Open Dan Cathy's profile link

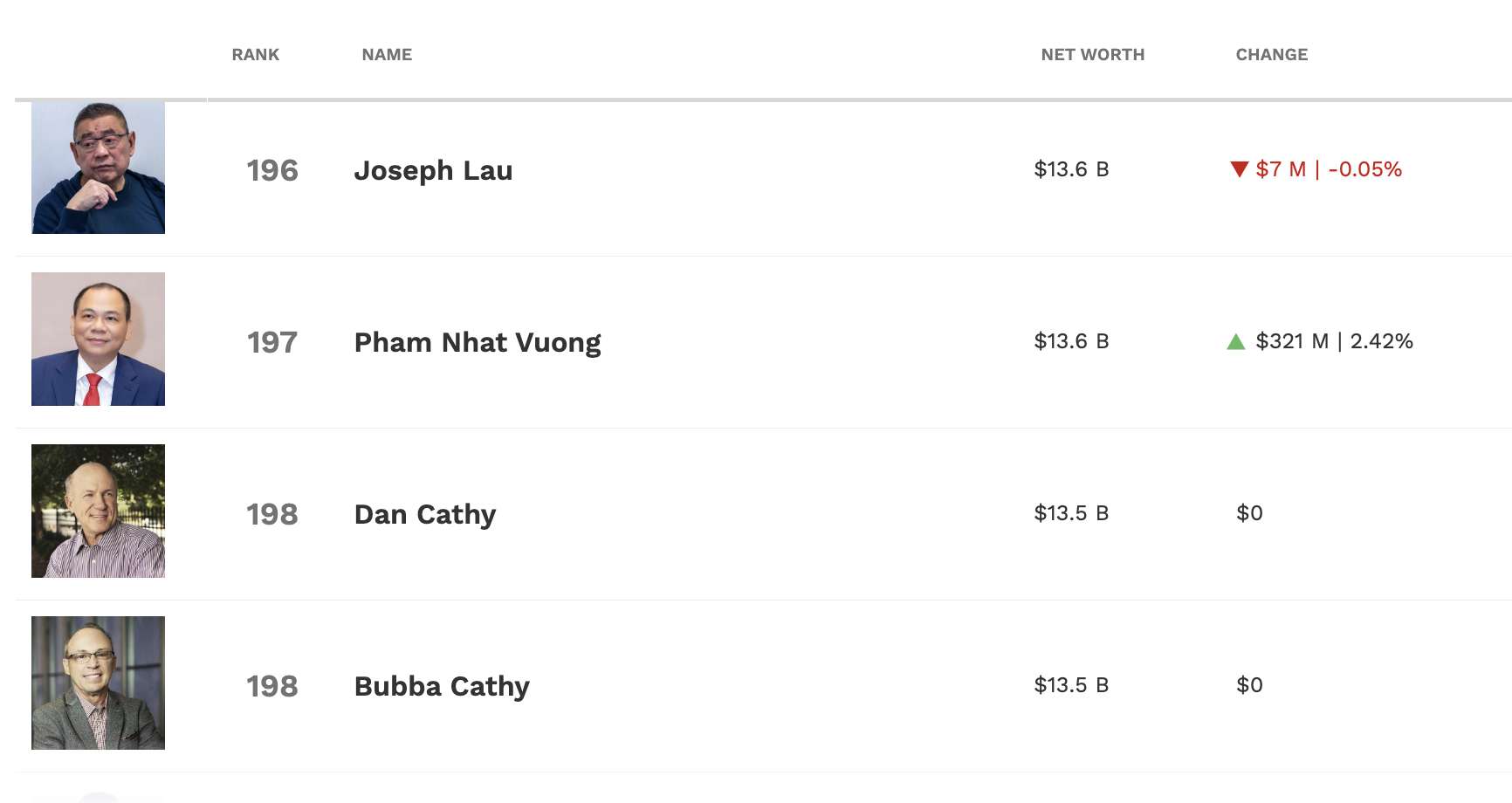click(x=425, y=514)
